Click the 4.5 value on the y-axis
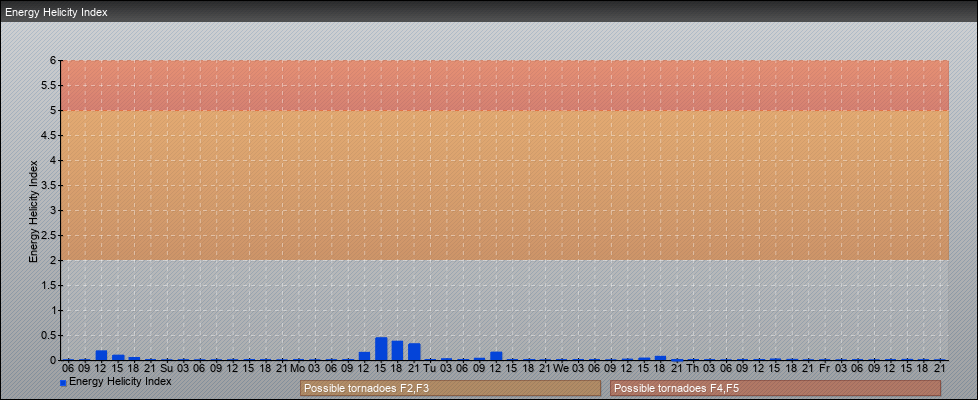 point(49,135)
